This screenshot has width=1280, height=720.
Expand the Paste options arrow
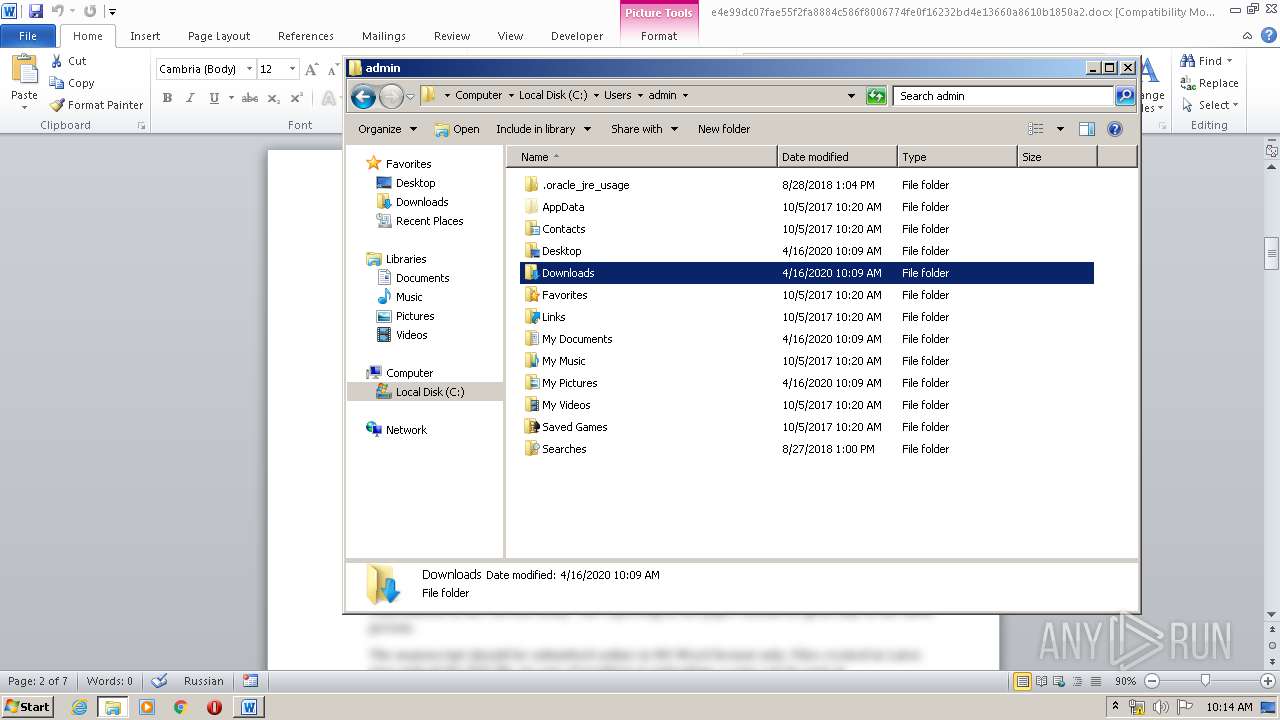tap(24, 107)
